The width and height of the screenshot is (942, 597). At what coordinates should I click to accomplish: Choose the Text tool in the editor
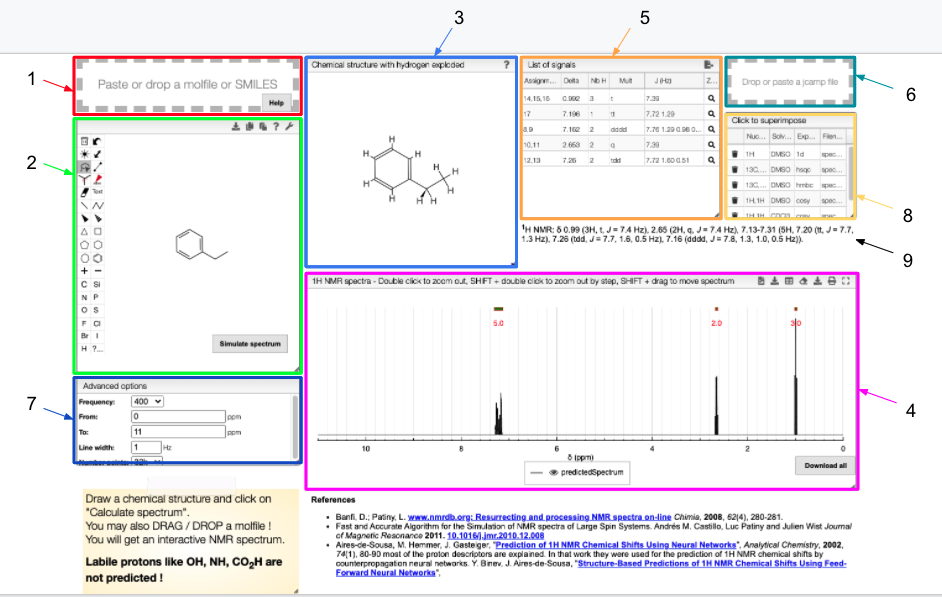pyautogui.click(x=97, y=192)
